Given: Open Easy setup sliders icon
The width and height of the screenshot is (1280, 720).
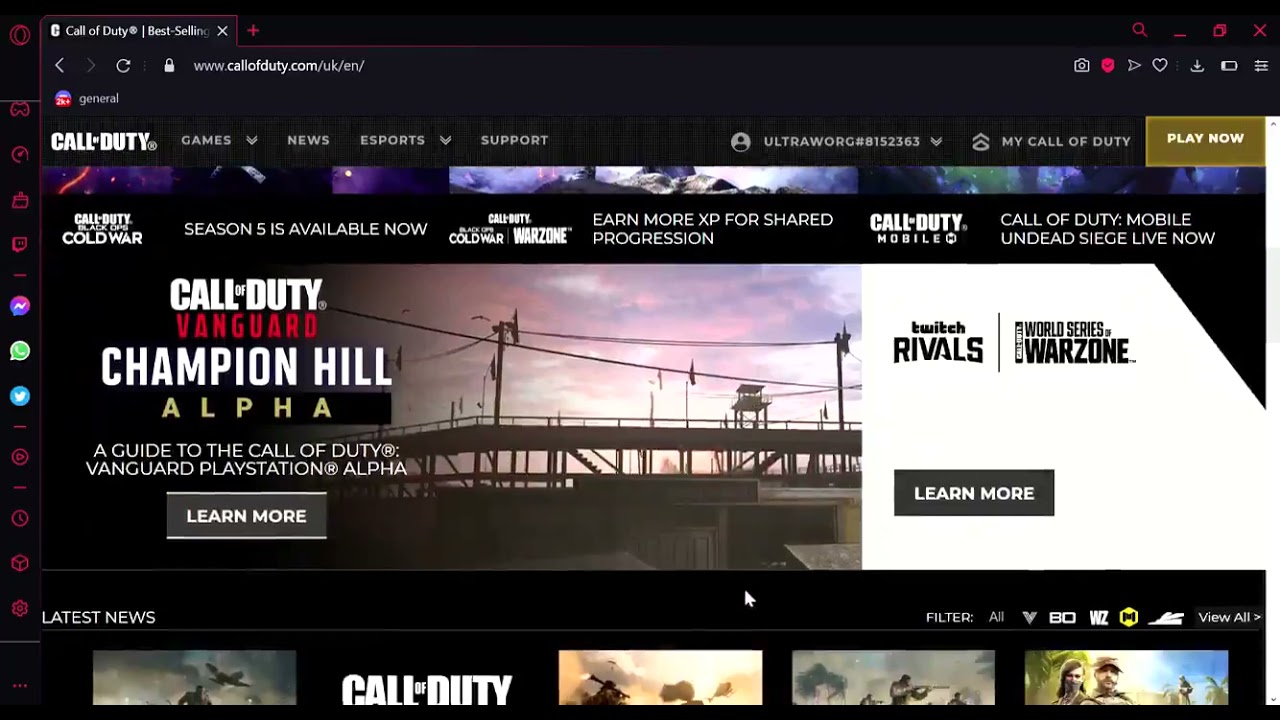Looking at the screenshot, I should point(1261,65).
